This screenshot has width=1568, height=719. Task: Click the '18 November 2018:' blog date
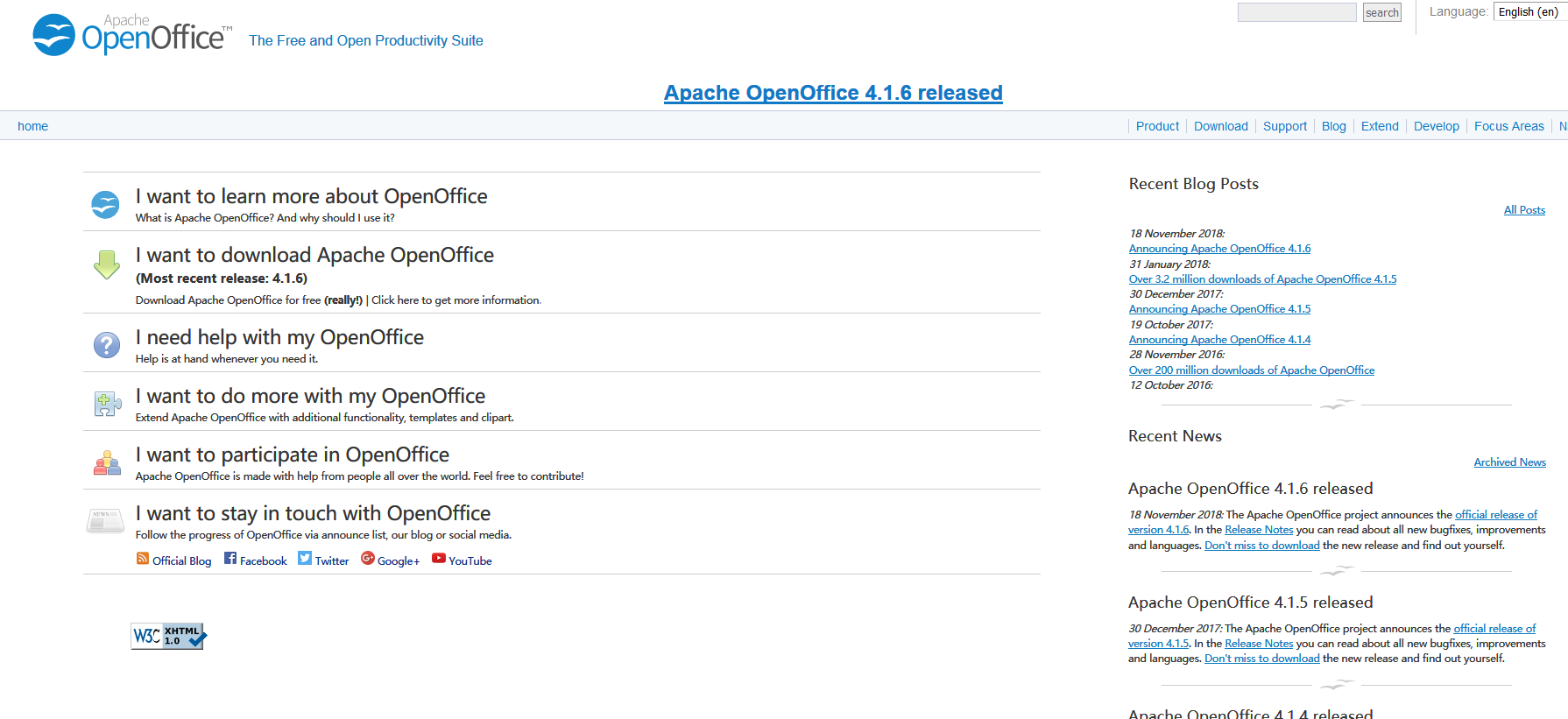tap(1176, 234)
